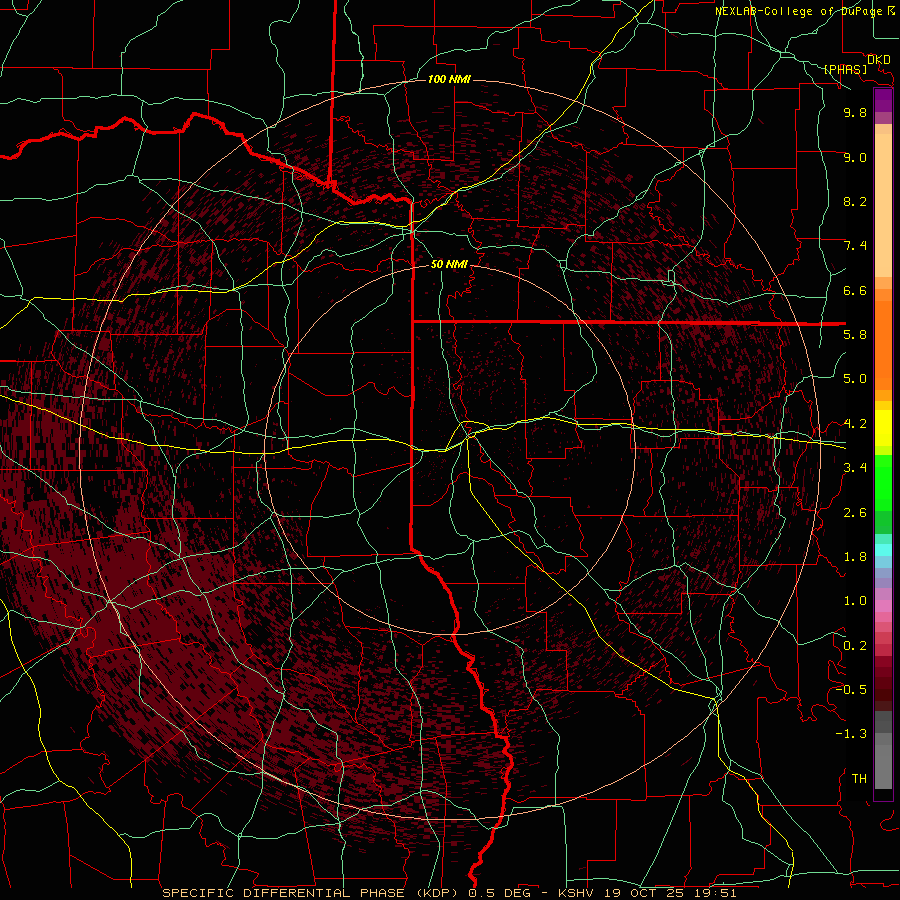Click the 0.2 value on the scale
This screenshot has width=900, height=900.
(x=855, y=646)
